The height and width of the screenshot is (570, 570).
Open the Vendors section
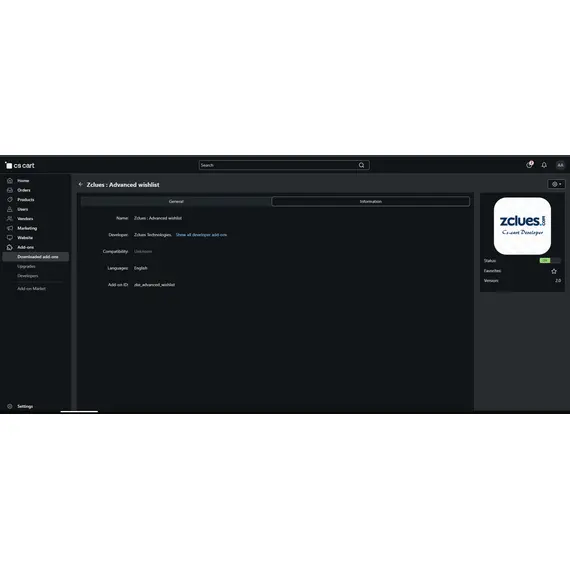[x=25, y=218]
